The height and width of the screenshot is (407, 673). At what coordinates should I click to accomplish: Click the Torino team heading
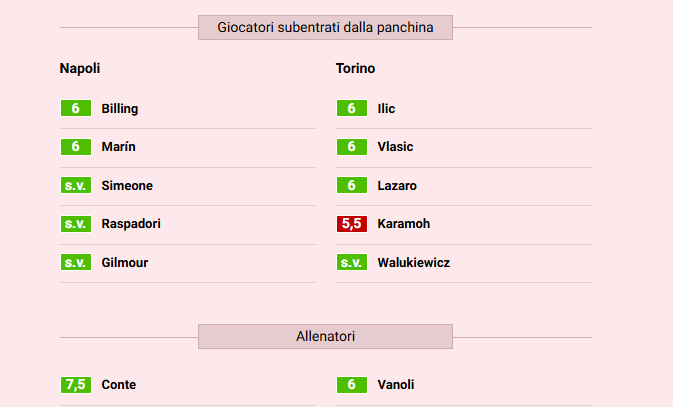click(x=356, y=69)
